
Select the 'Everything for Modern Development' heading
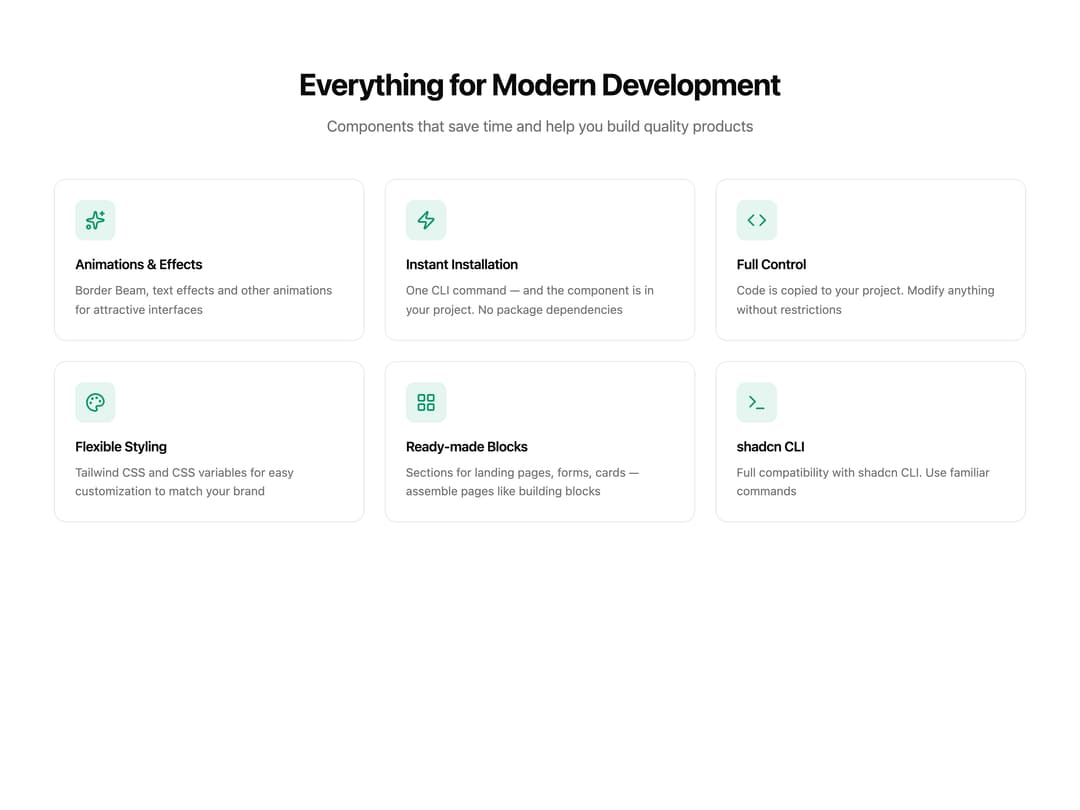(539, 86)
